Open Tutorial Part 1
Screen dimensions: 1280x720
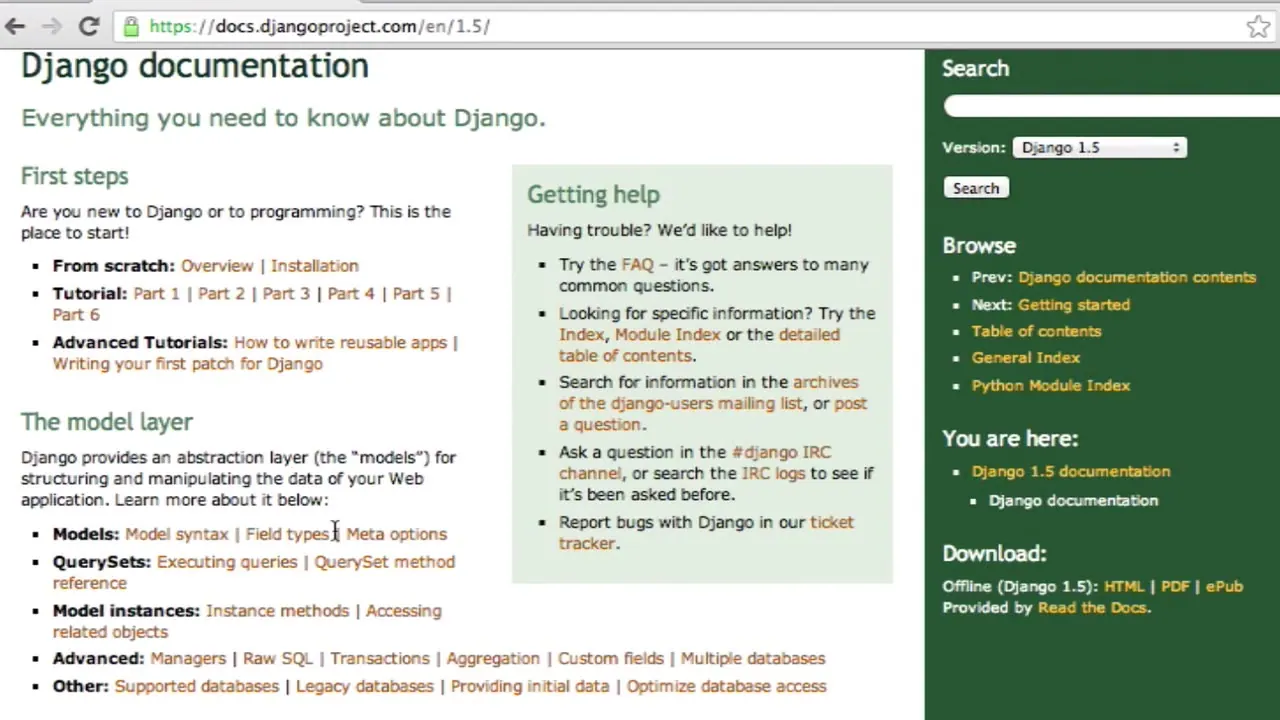156,294
